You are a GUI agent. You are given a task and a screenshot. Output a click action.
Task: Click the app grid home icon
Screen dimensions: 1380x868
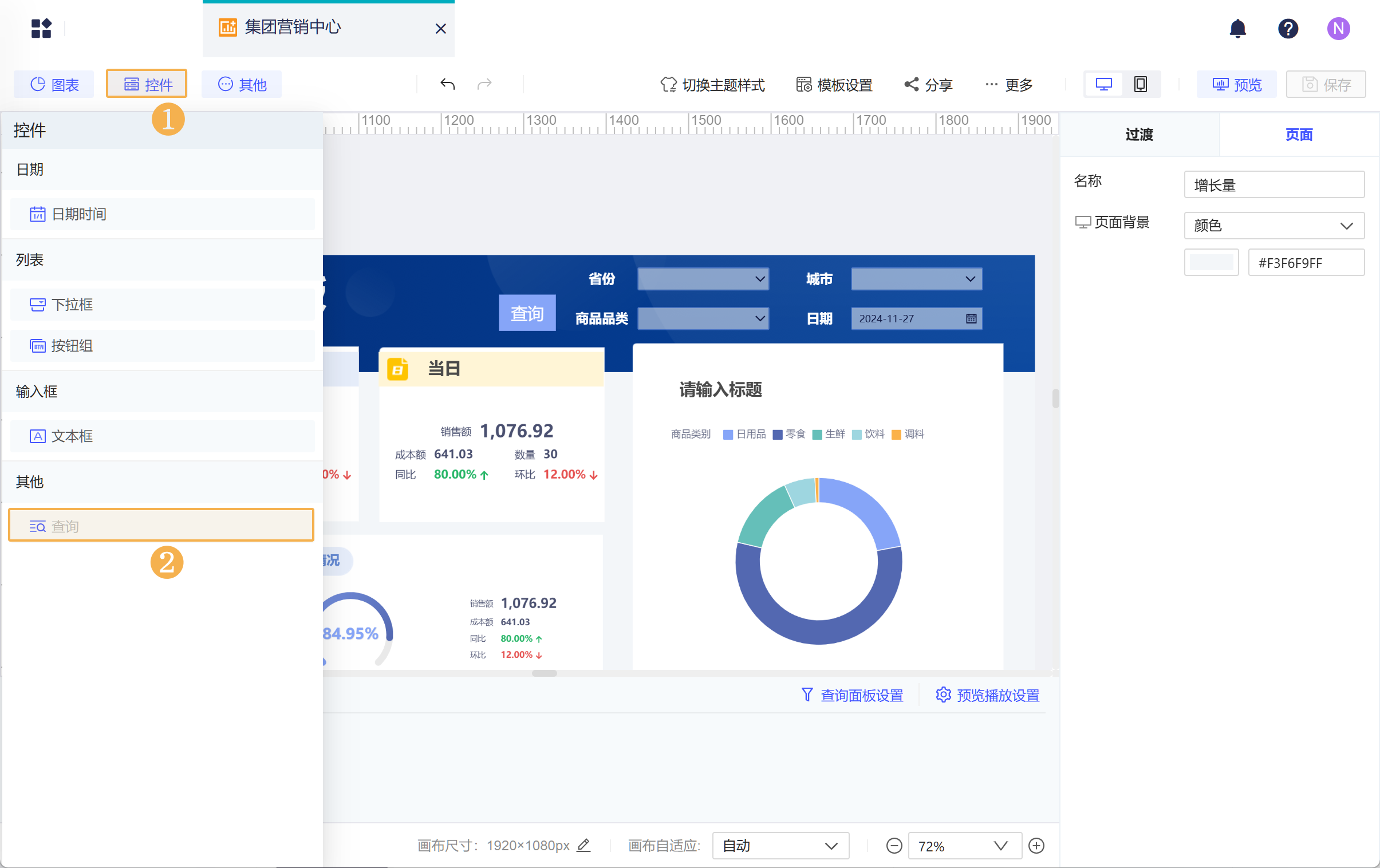[x=41, y=28]
